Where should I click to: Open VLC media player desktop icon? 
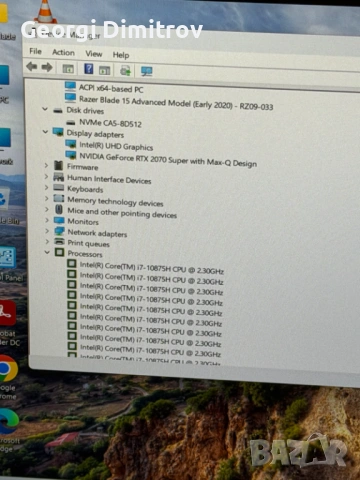coord(45,12)
